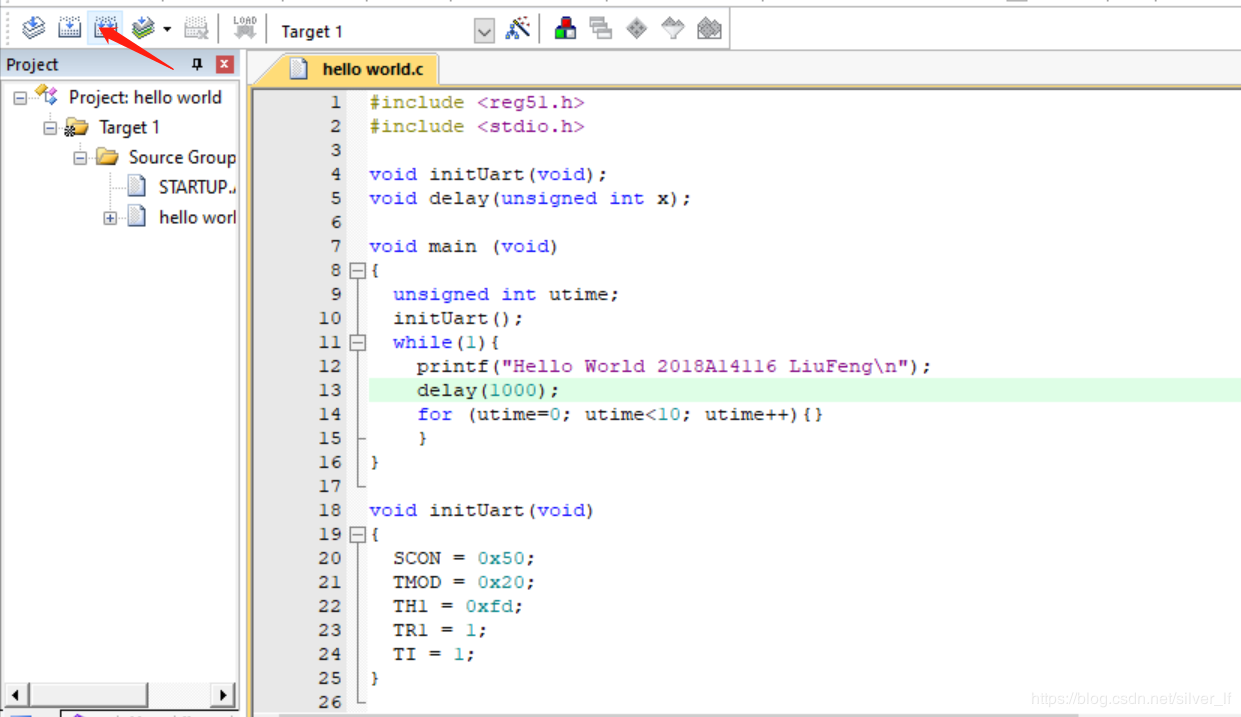Image resolution: width=1241 pixels, height=717 pixels.
Task: Click the STARTUP file document icon
Action: point(137,187)
